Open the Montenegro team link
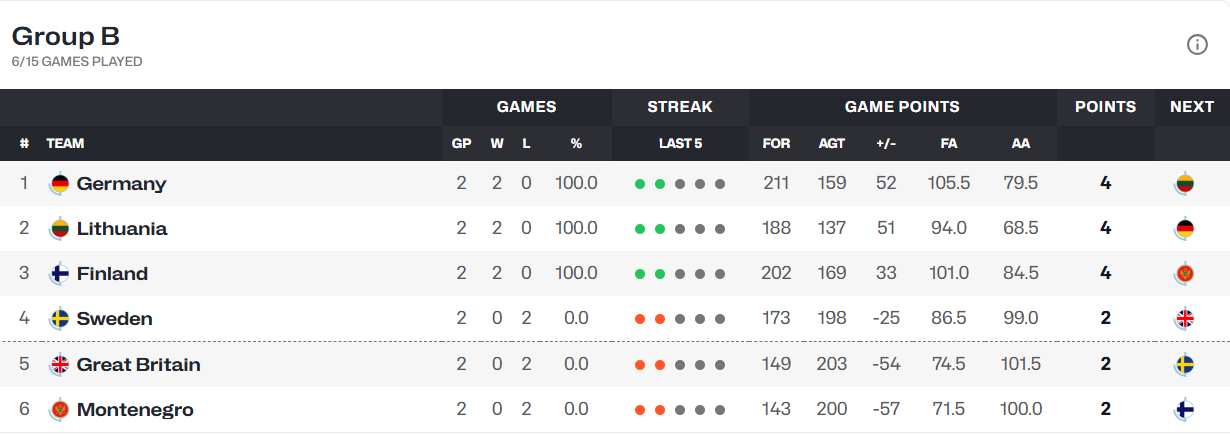 coord(135,410)
